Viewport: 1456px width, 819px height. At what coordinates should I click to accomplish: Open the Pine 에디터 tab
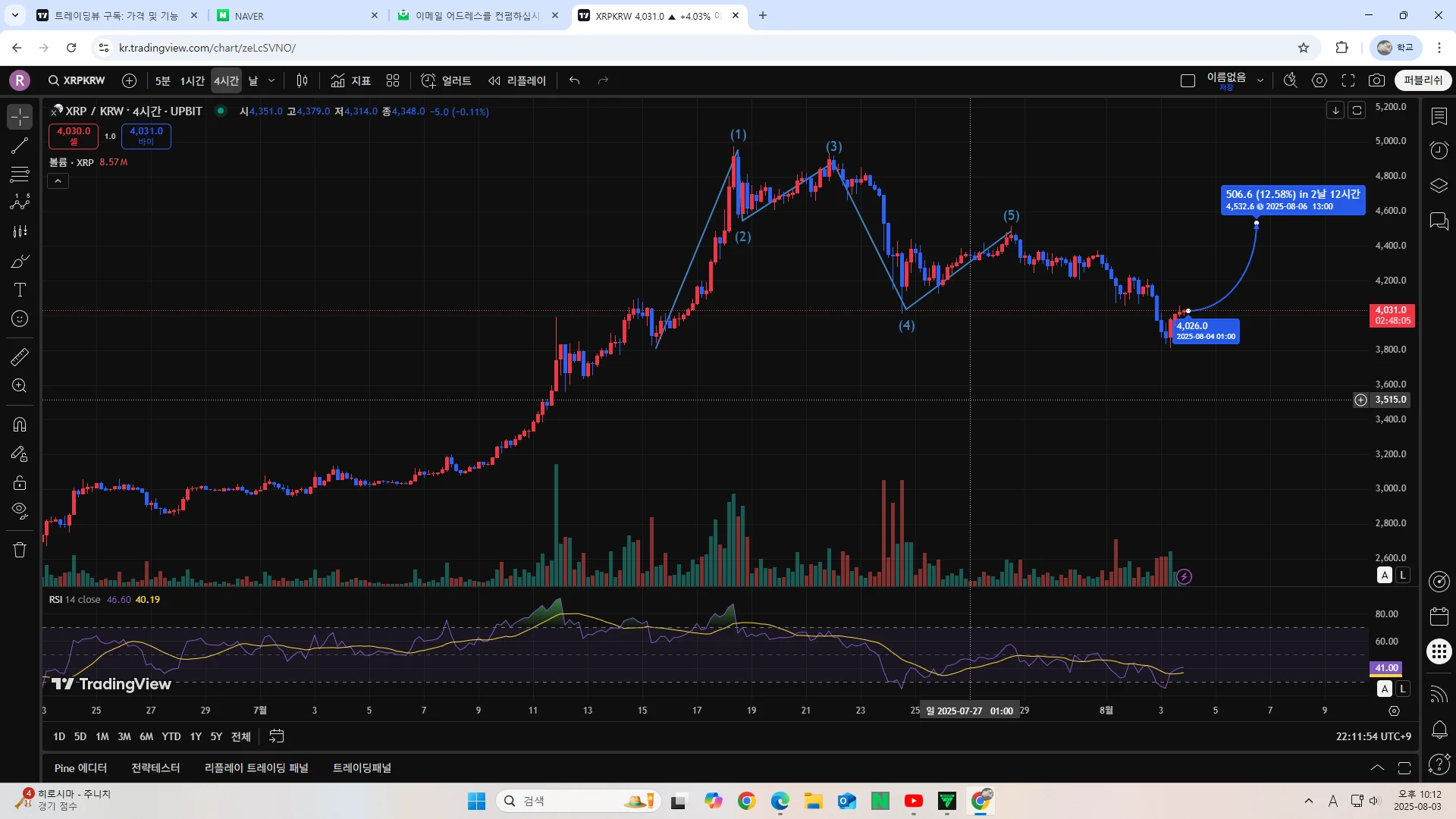coord(80,768)
